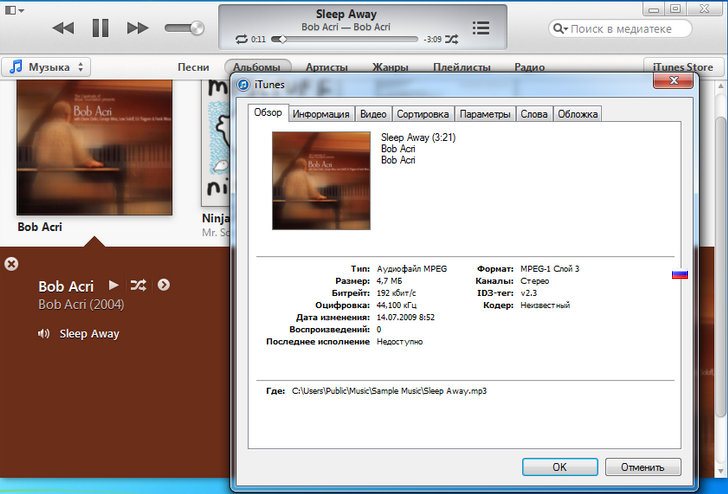Click the 192 кбит/с bitrate value

(396, 293)
